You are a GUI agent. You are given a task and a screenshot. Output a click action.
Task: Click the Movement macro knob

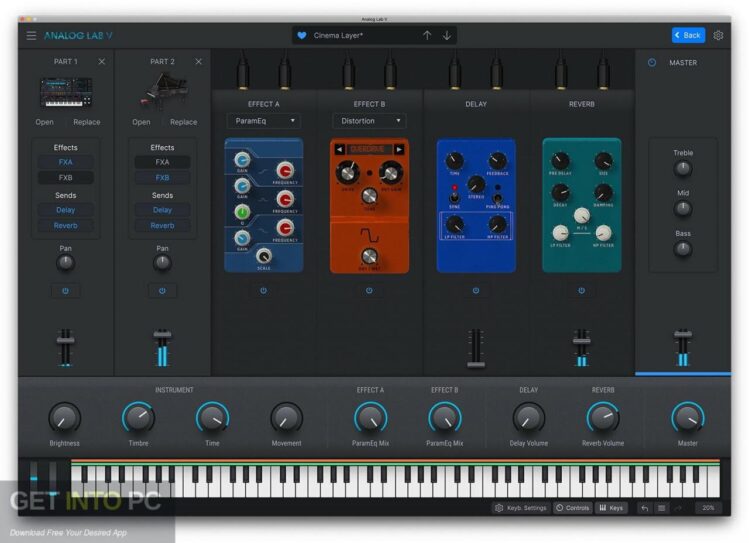tap(287, 418)
